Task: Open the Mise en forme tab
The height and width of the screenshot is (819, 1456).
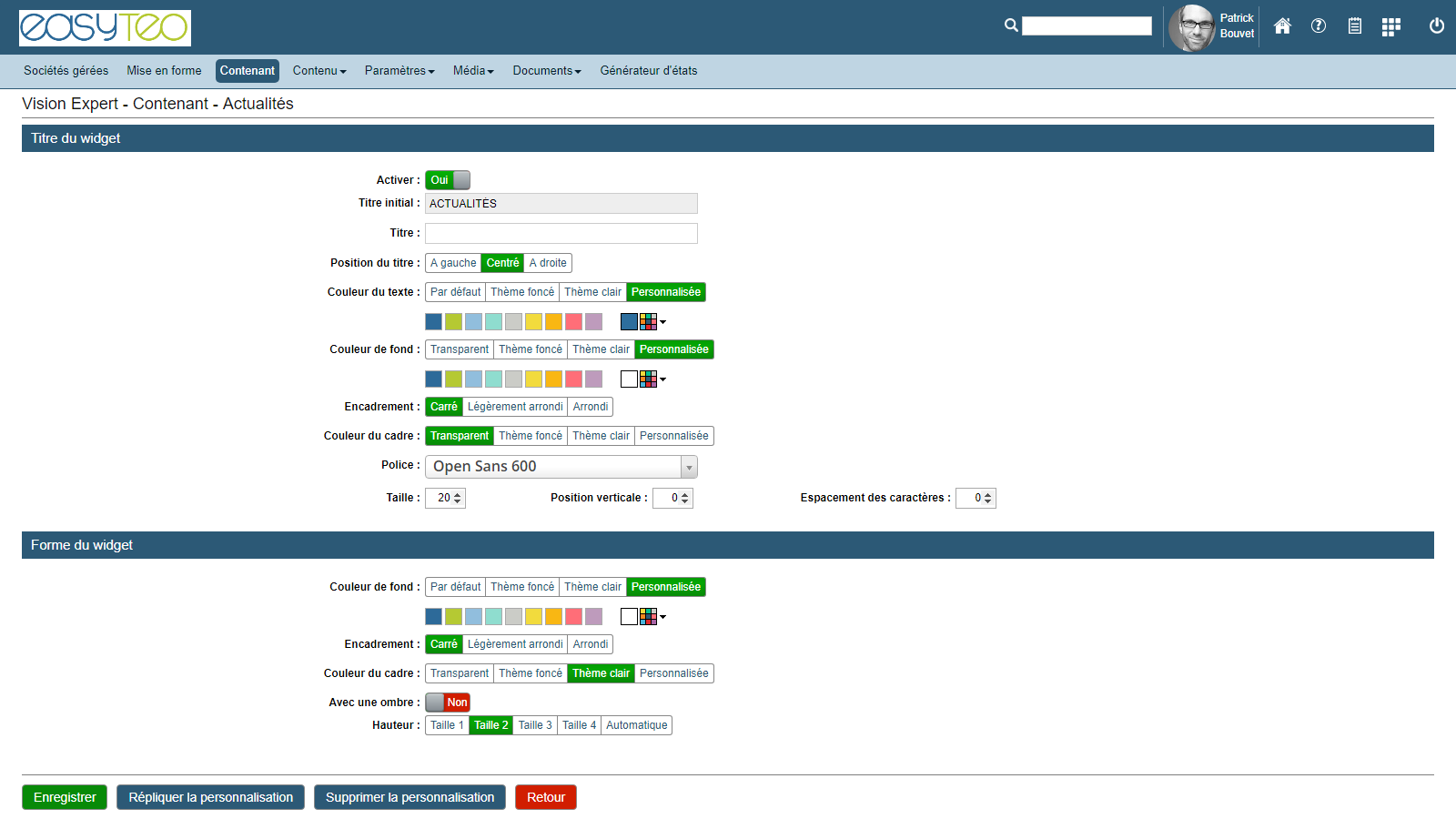Action: click(x=164, y=71)
